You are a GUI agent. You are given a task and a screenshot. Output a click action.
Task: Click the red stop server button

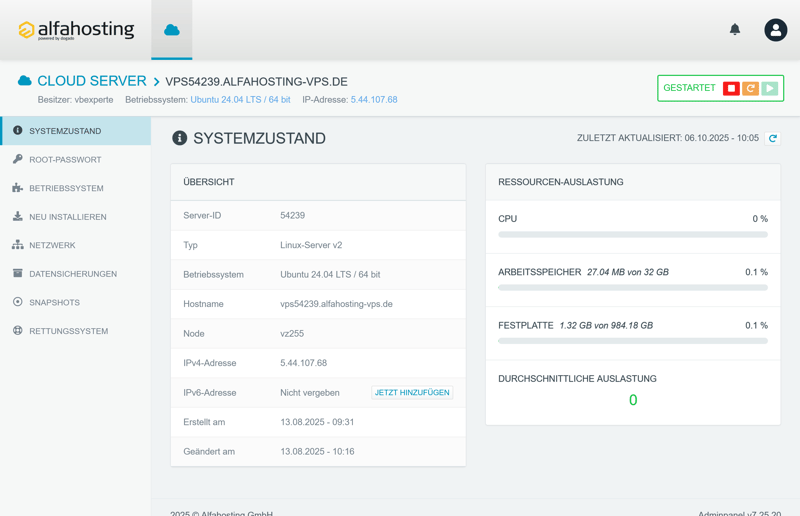click(x=731, y=89)
